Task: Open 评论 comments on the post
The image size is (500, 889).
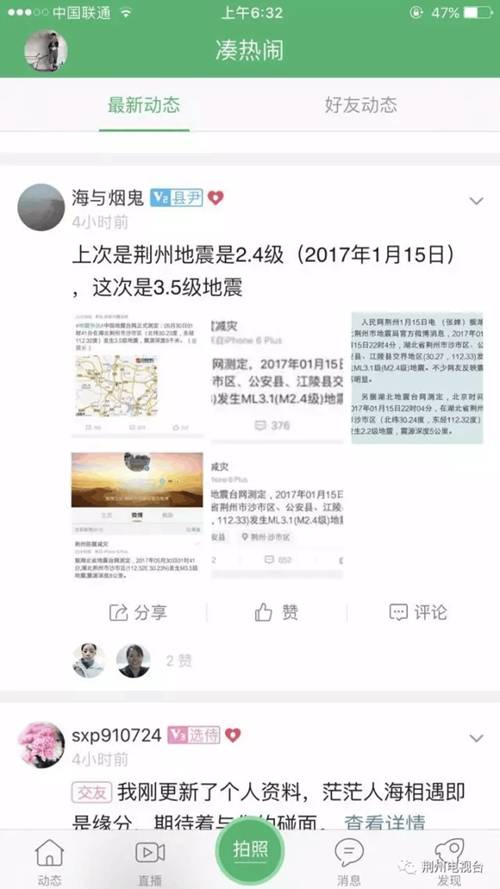Action: [418, 612]
